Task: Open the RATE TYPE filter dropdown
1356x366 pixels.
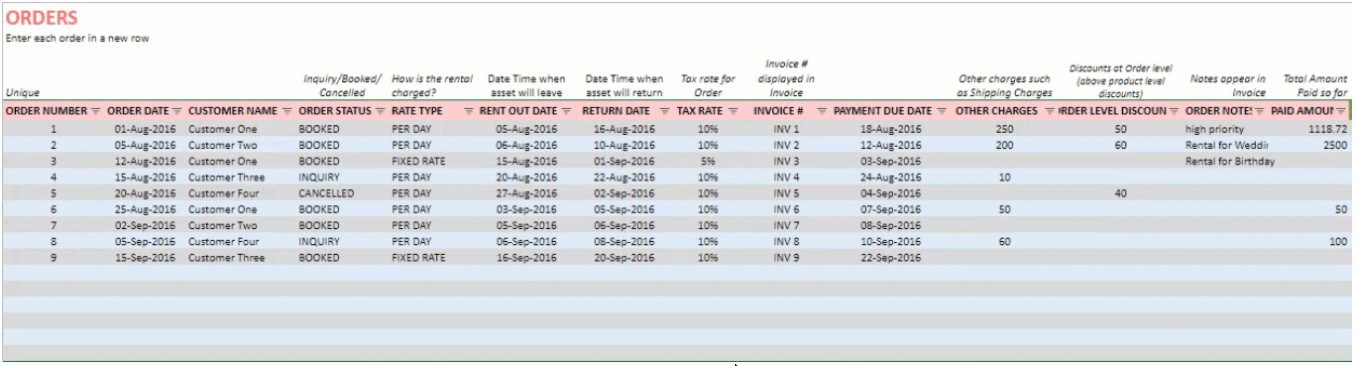Action: click(469, 111)
